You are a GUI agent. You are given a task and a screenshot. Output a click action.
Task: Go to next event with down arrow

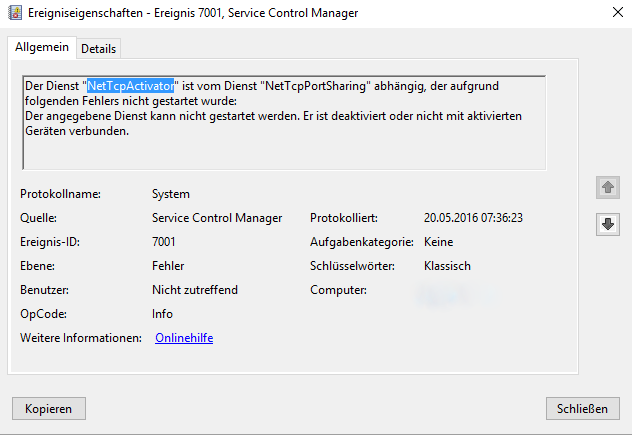(607, 224)
